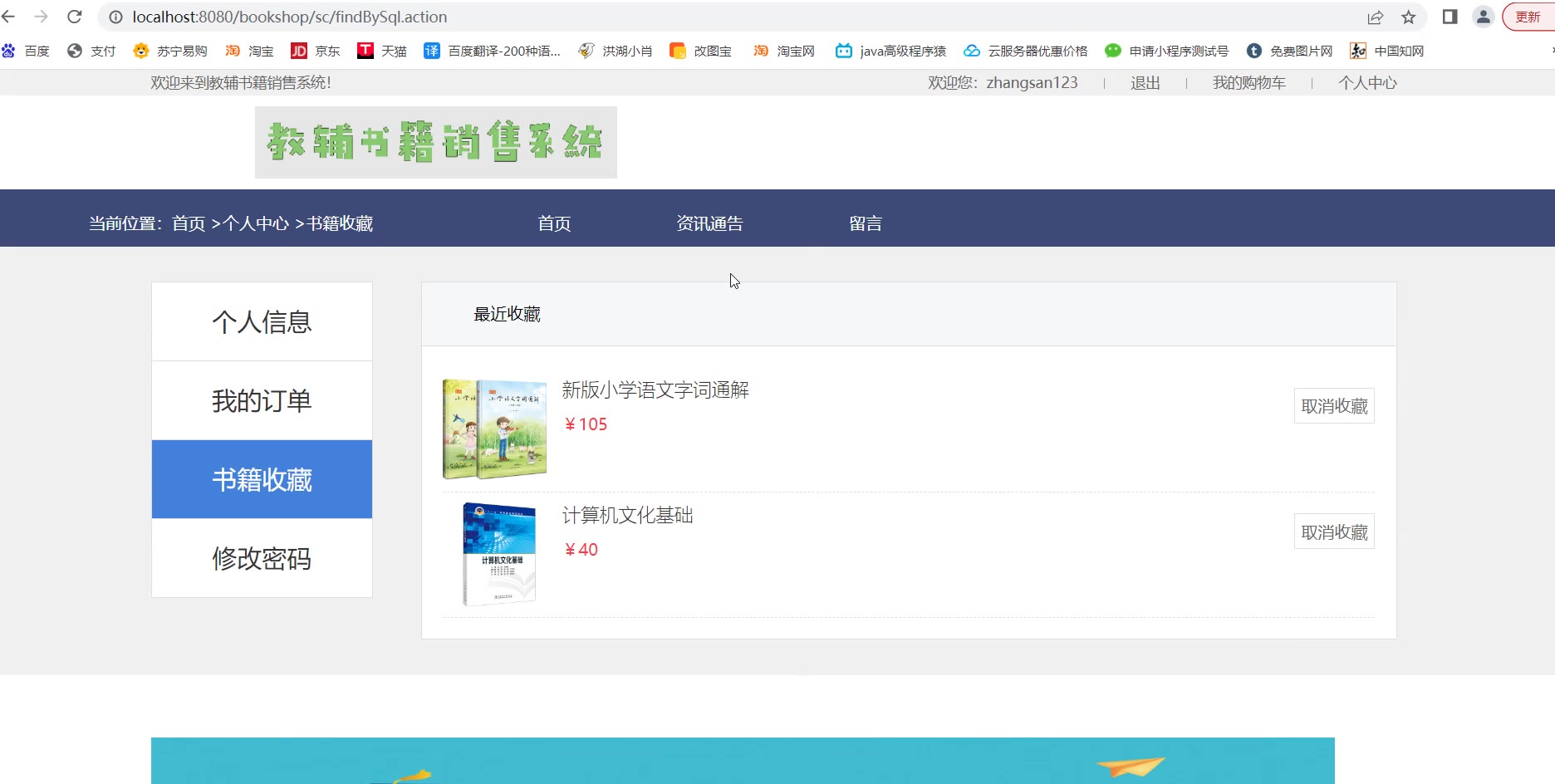
Task: Open 我的购物车 link in top bar
Action: click(x=1248, y=83)
